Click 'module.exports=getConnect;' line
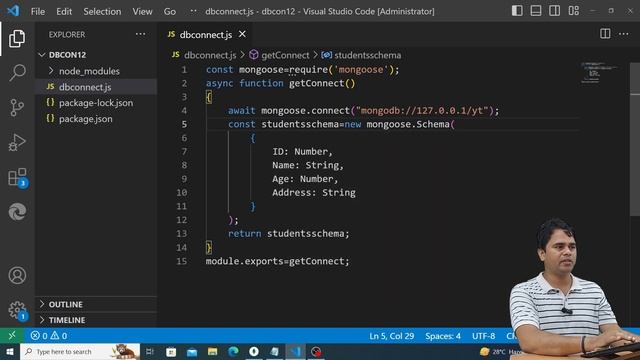The height and width of the screenshot is (360, 640). tap(278, 261)
